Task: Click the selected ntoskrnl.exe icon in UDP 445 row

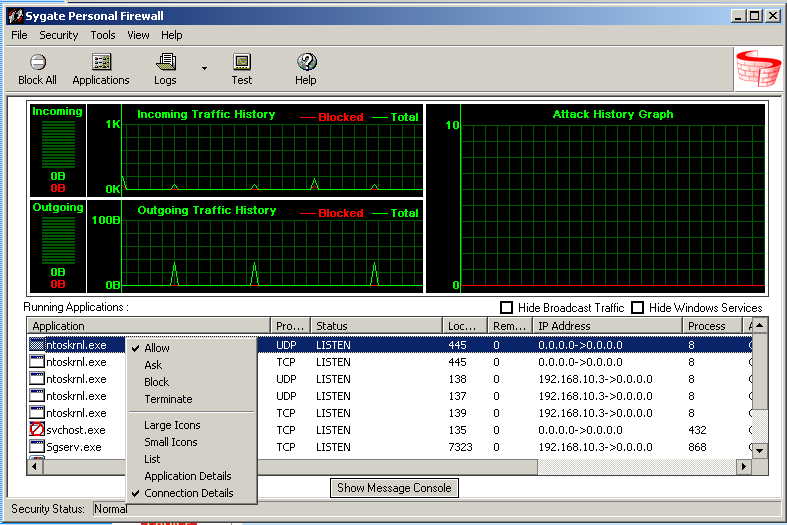Action: [x=37, y=344]
